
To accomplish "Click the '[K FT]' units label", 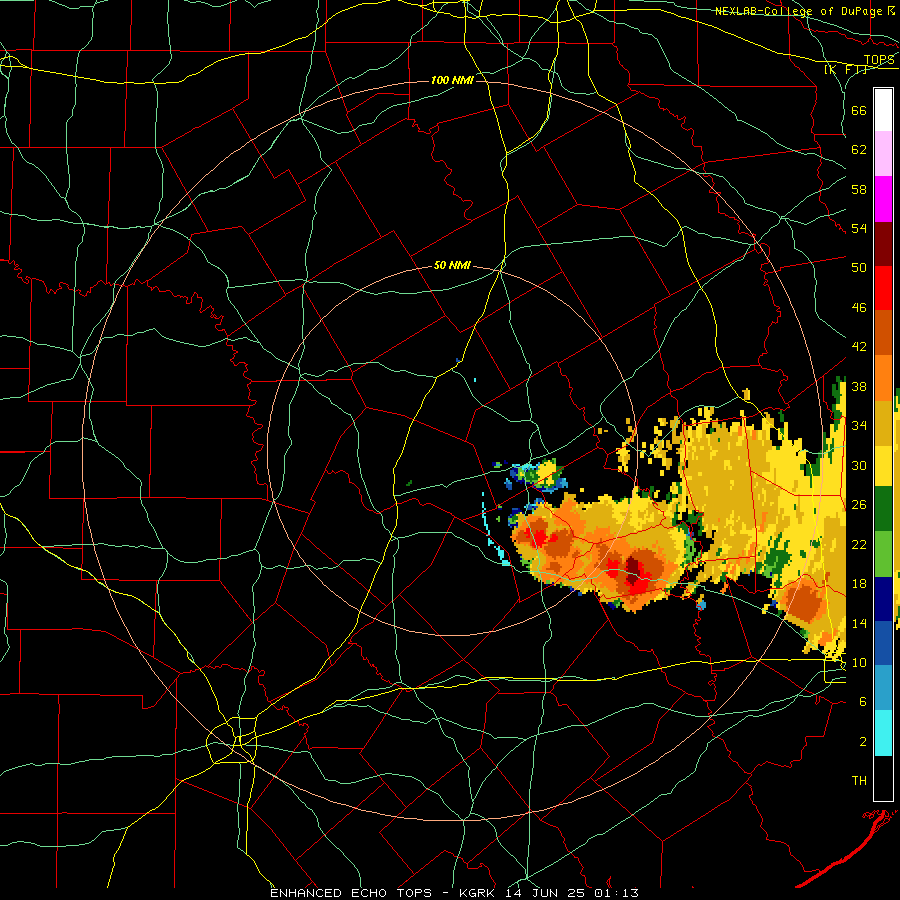I will tap(846, 70).
